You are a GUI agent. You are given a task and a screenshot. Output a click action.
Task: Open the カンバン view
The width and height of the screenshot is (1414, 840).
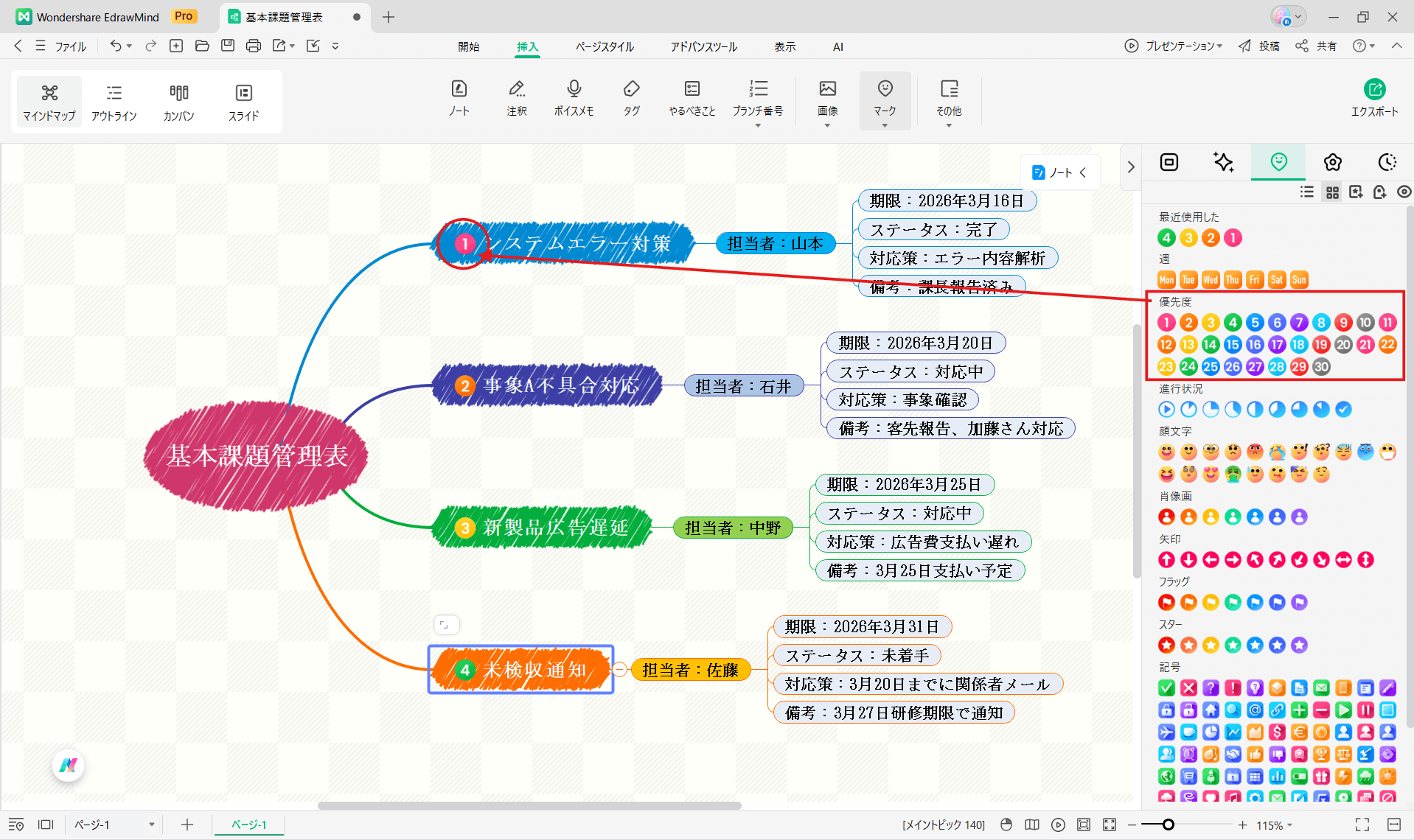tap(178, 101)
